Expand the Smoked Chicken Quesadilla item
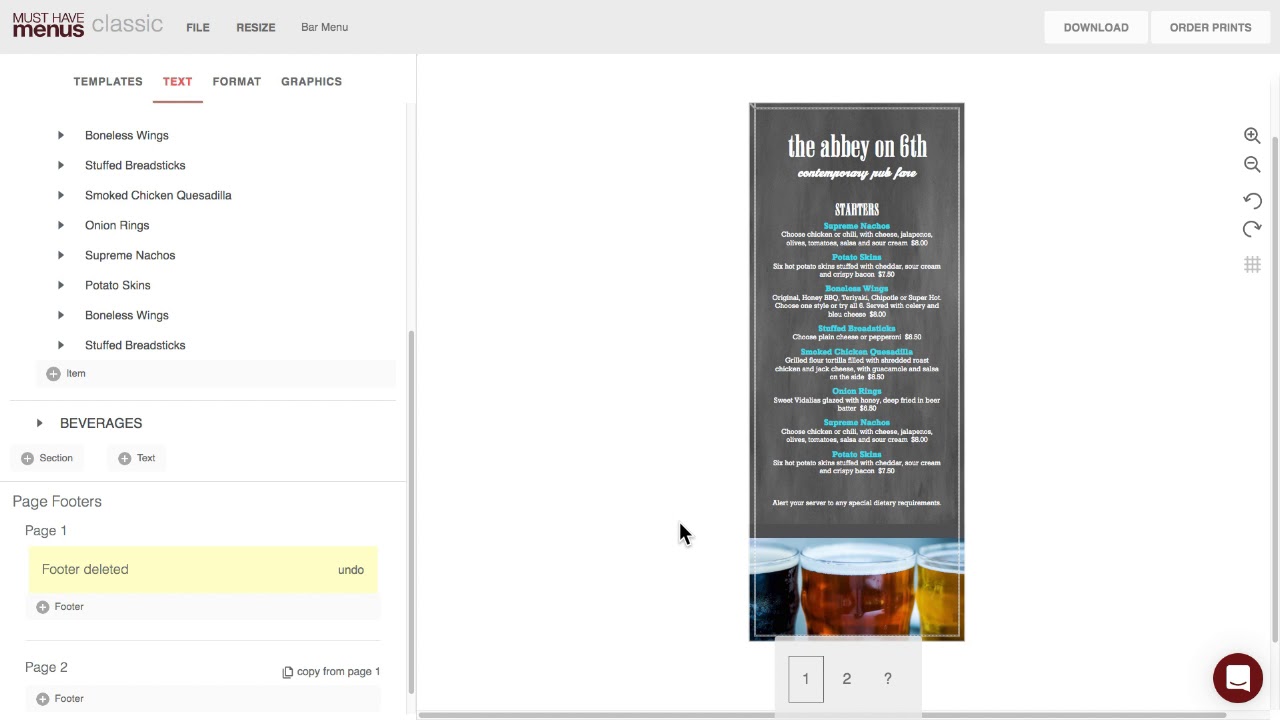The image size is (1280, 720). [x=61, y=195]
